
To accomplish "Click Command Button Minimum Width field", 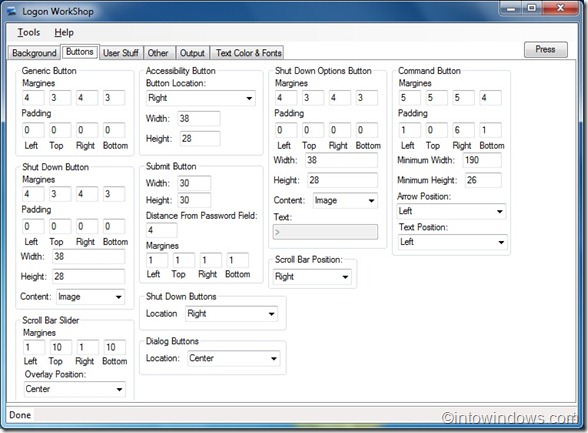I will (x=482, y=160).
